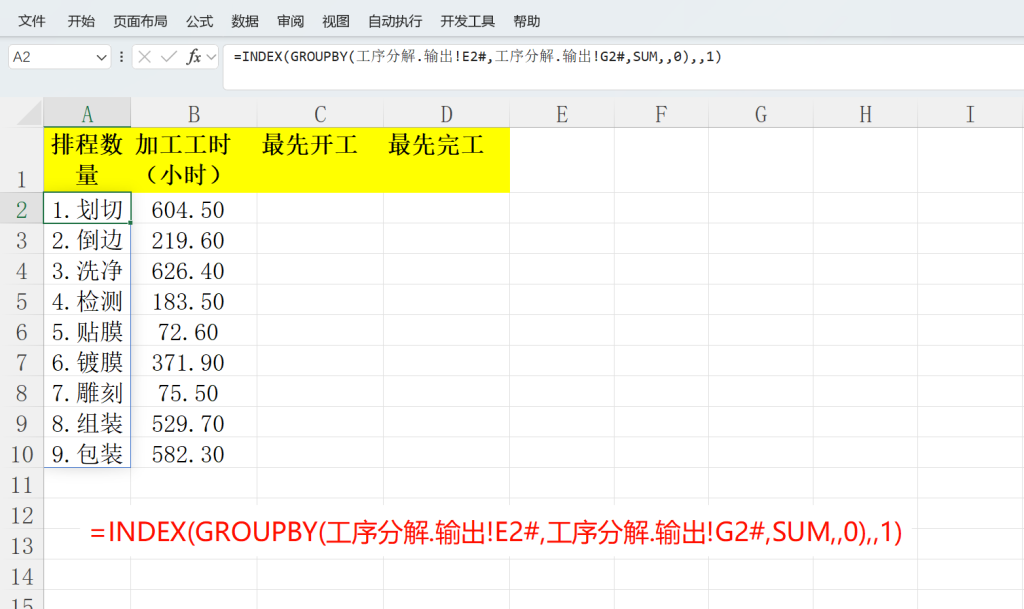This screenshot has width=1024, height=609.
Task: Click the fx Insert Function icon
Action: 193,57
